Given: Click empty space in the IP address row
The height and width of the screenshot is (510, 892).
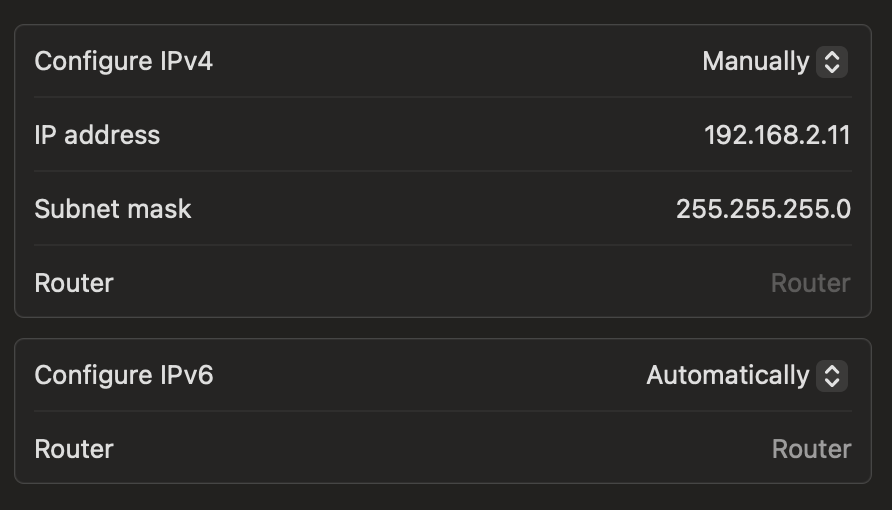Looking at the screenshot, I should point(430,135).
